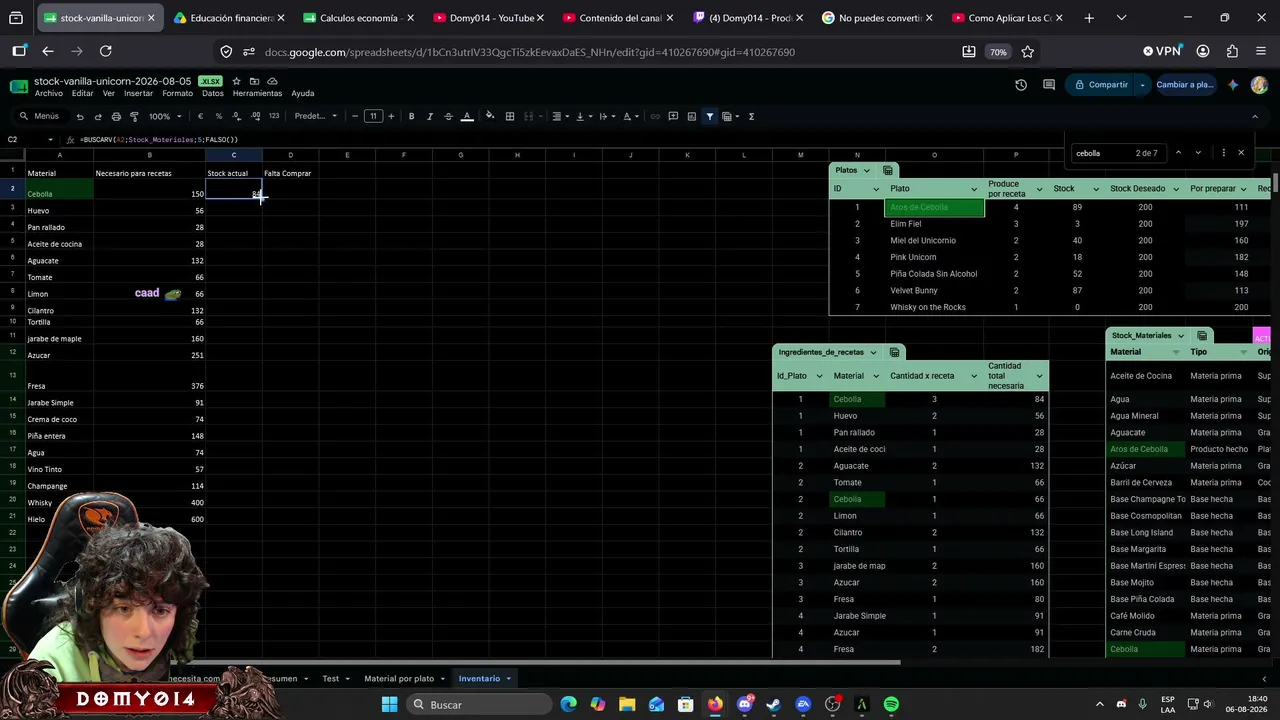The height and width of the screenshot is (720, 1280).
Task: Click the Undo icon in the toolbar
Action: click(x=80, y=116)
